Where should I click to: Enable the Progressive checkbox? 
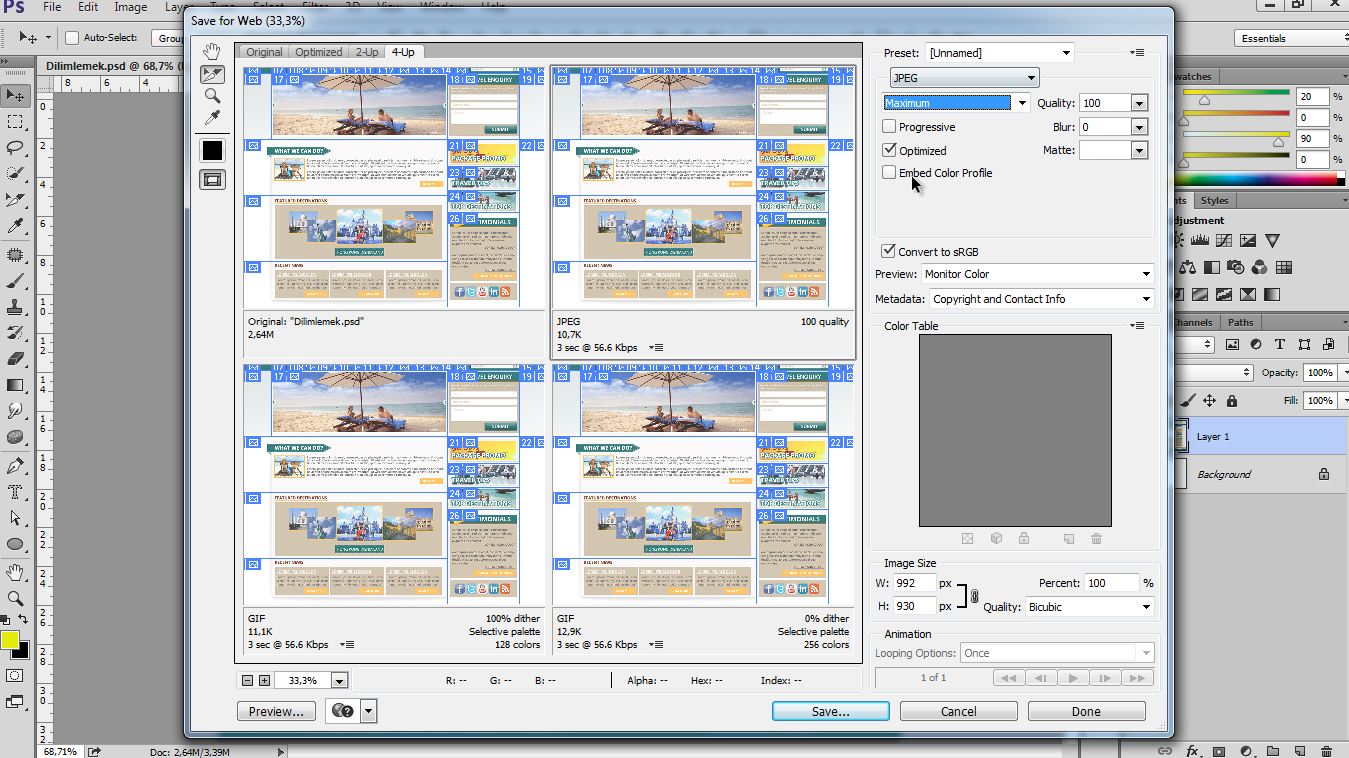pos(889,127)
